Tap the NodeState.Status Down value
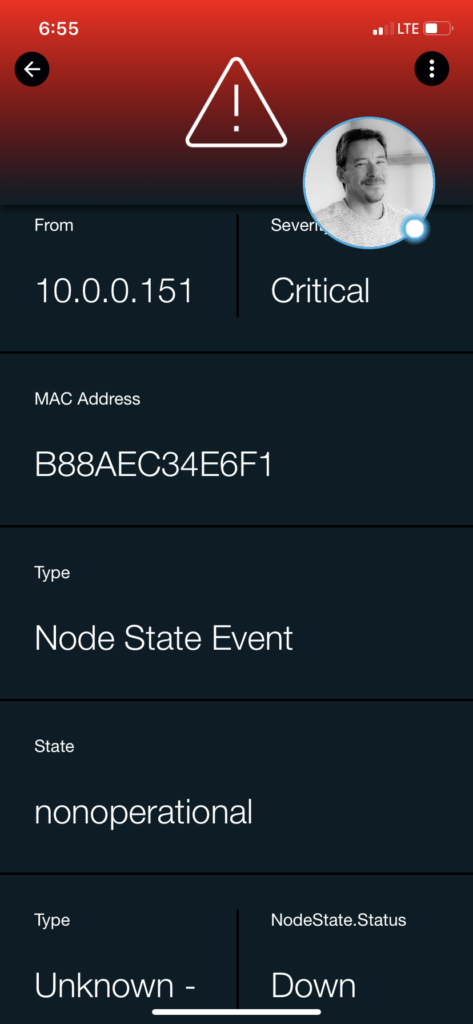This screenshot has width=473, height=1024. (x=314, y=985)
